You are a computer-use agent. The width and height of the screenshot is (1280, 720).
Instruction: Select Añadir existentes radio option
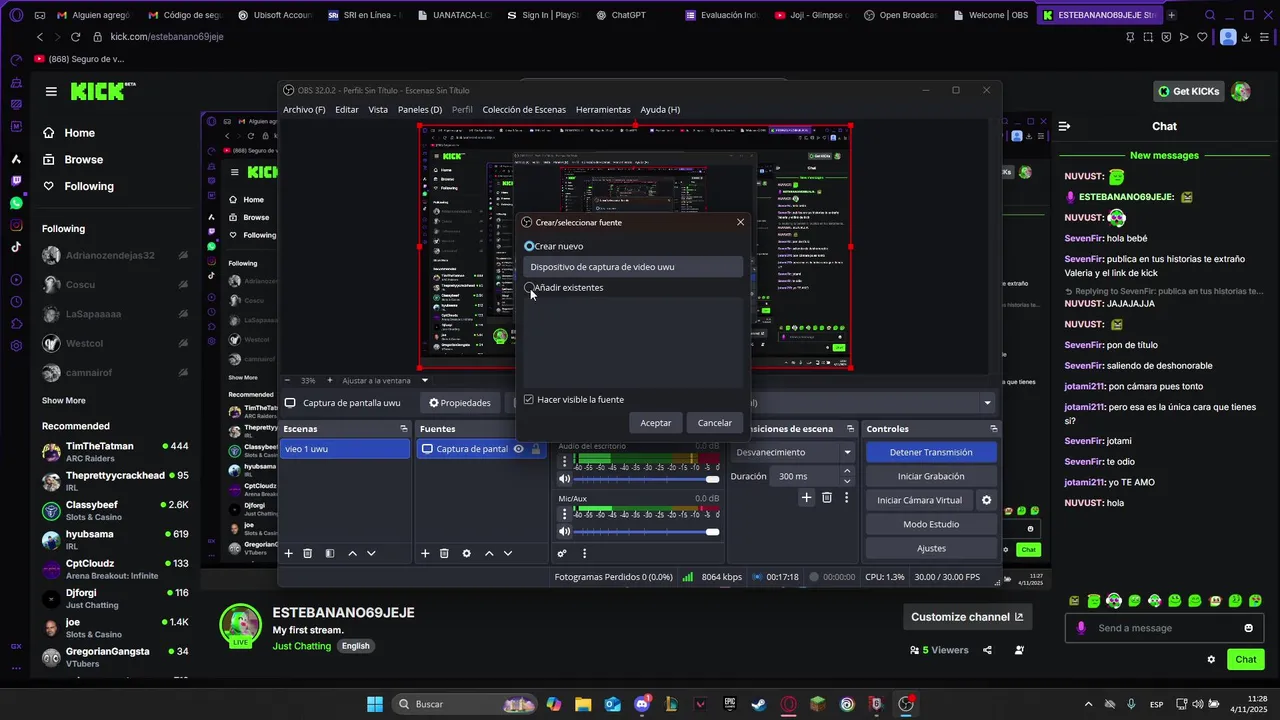(529, 288)
